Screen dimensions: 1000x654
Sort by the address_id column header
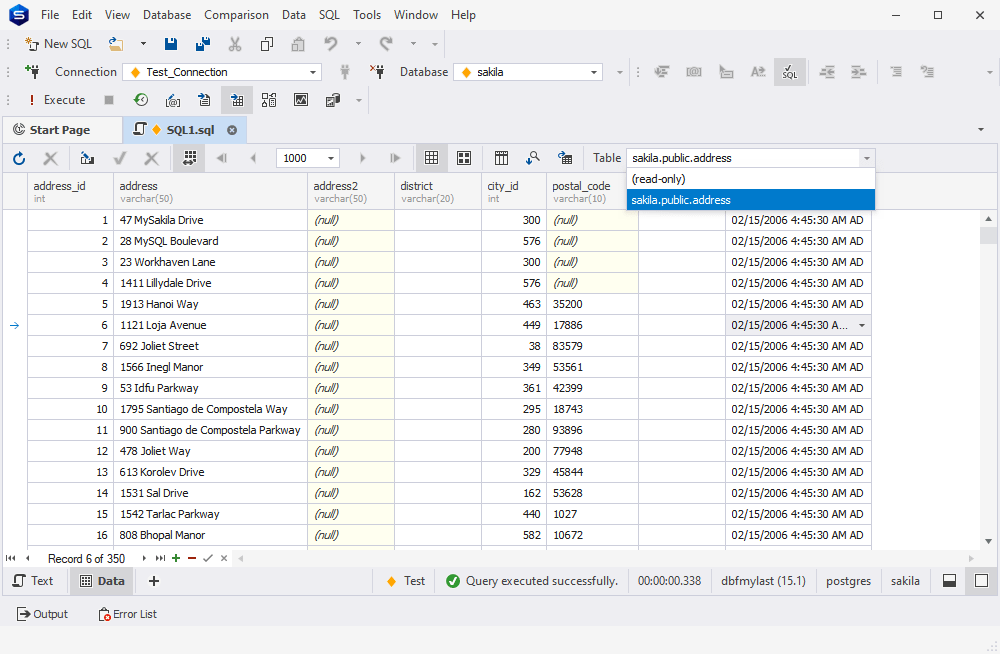(70, 191)
